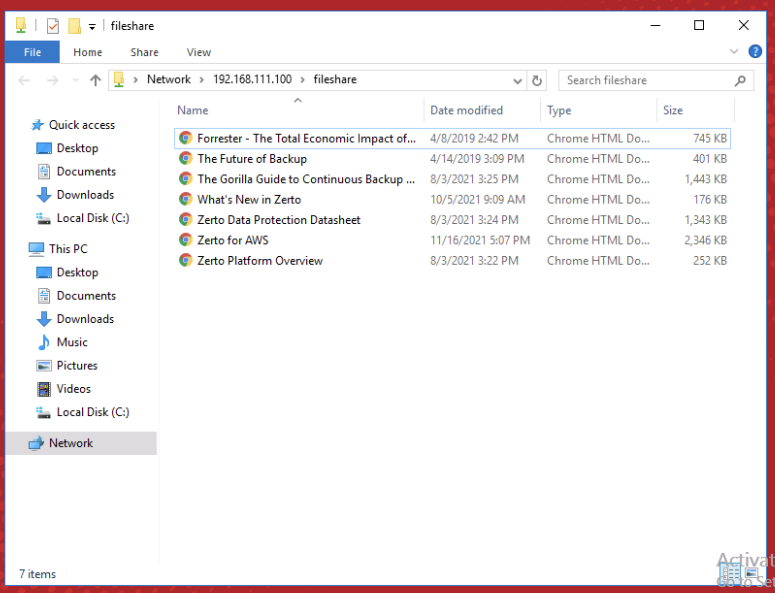The height and width of the screenshot is (593, 775).
Task: Click fileshare in the address breadcrumb
Action: [335, 80]
